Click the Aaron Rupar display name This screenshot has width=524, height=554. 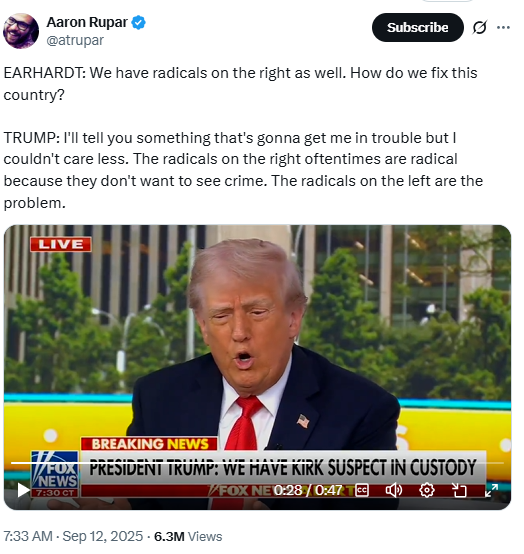[87, 22]
